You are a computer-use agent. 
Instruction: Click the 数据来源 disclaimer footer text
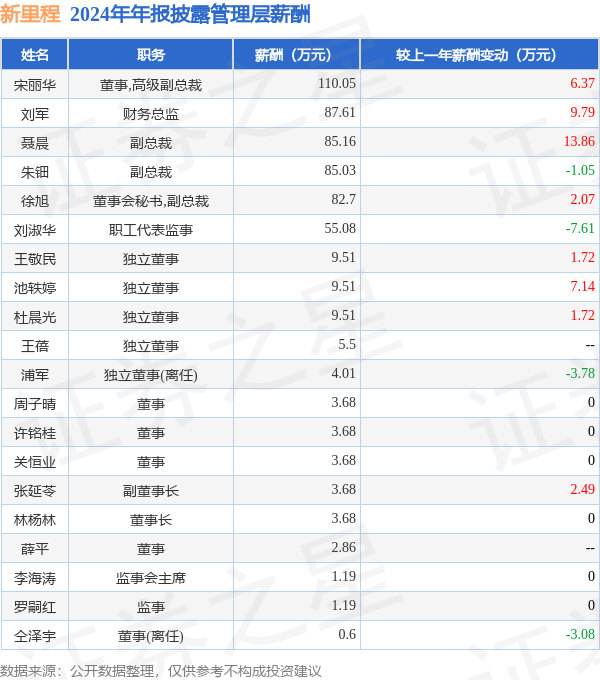pos(161,671)
